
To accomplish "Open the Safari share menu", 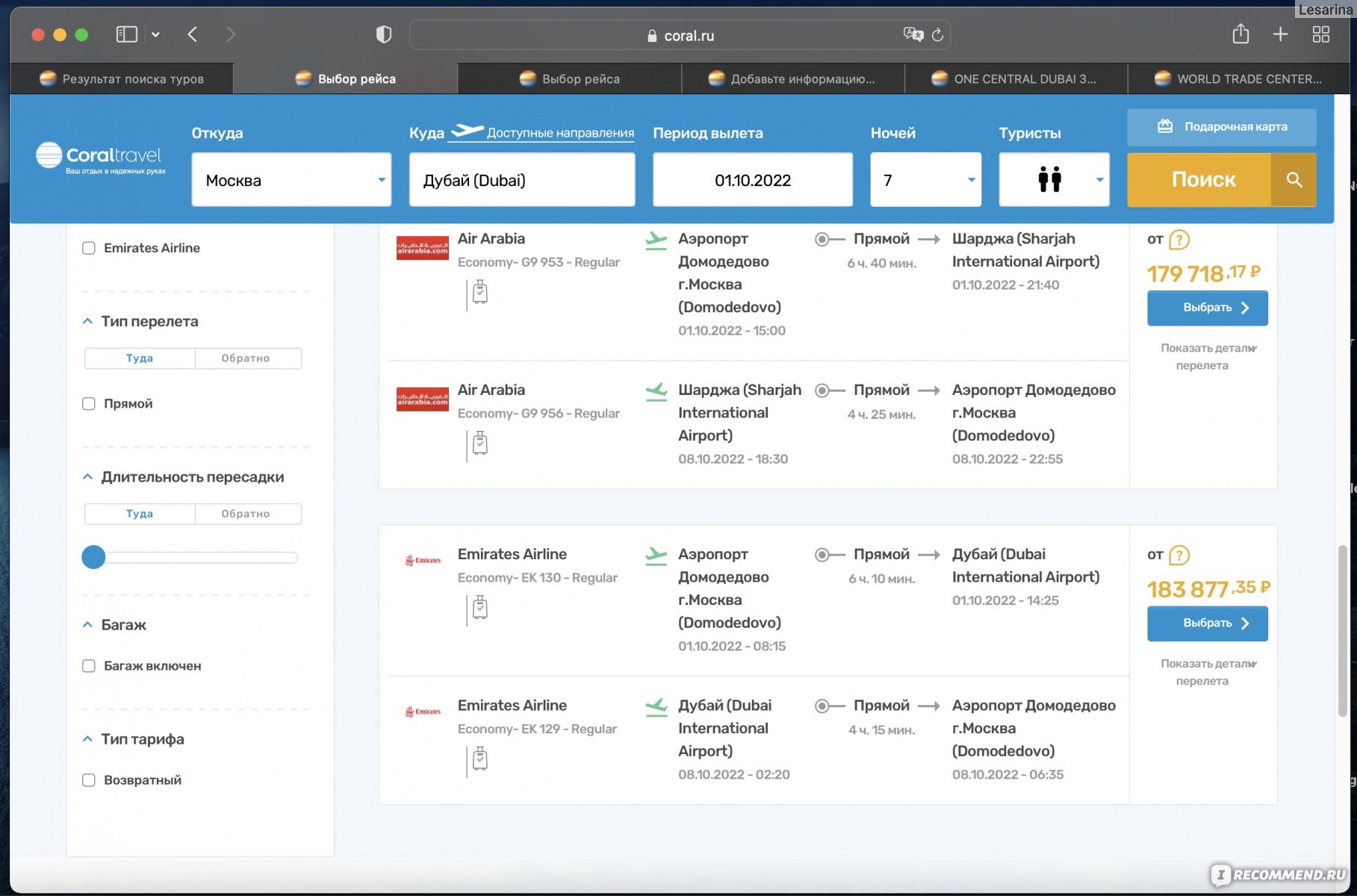I will point(1240,34).
